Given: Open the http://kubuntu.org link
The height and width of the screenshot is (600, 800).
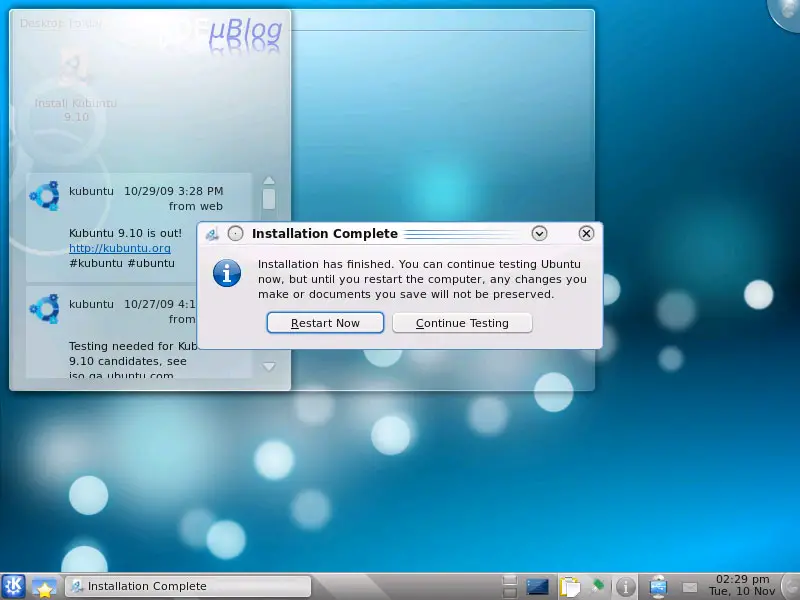Looking at the screenshot, I should pos(120,248).
